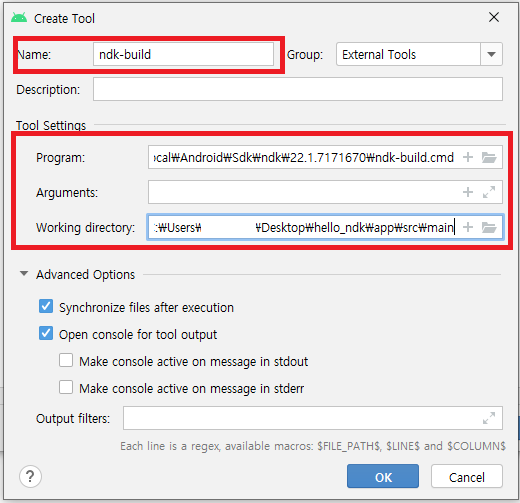This screenshot has height=503, width=520.
Task: Click the arrow button of the Group combo box
Action: click(x=491, y=54)
